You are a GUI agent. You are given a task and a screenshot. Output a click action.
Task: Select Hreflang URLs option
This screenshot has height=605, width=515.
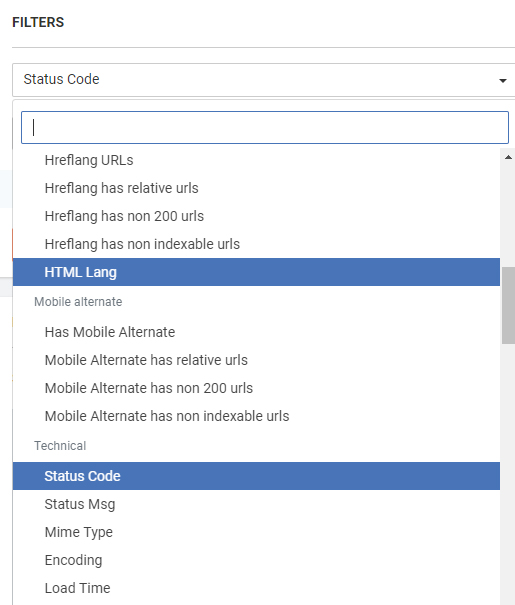click(x=256, y=160)
